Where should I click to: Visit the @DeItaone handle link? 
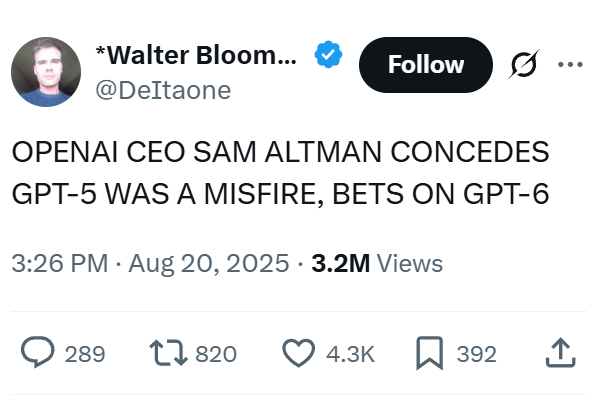[163, 90]
